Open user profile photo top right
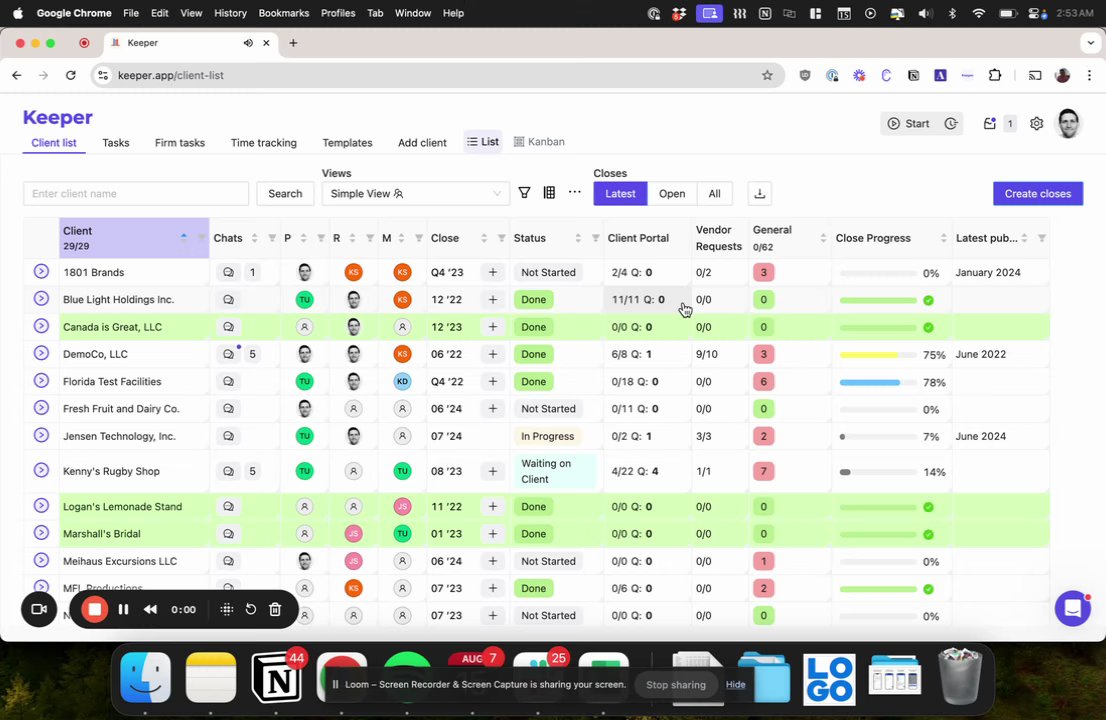1106x720 pixels. click(1068, 123)
